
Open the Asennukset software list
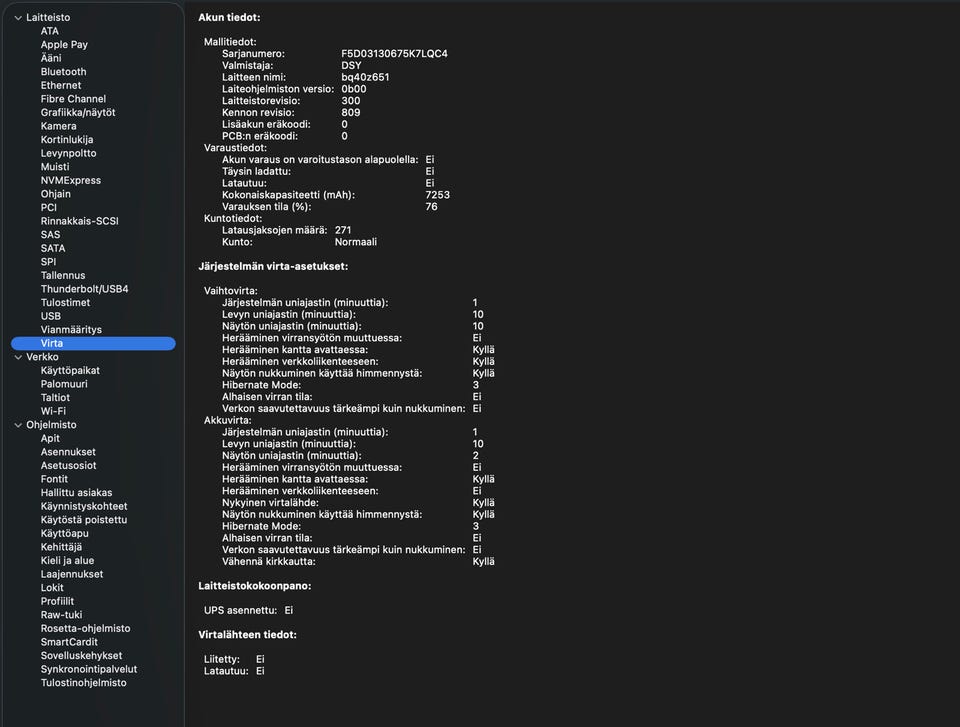pos(68,452)
